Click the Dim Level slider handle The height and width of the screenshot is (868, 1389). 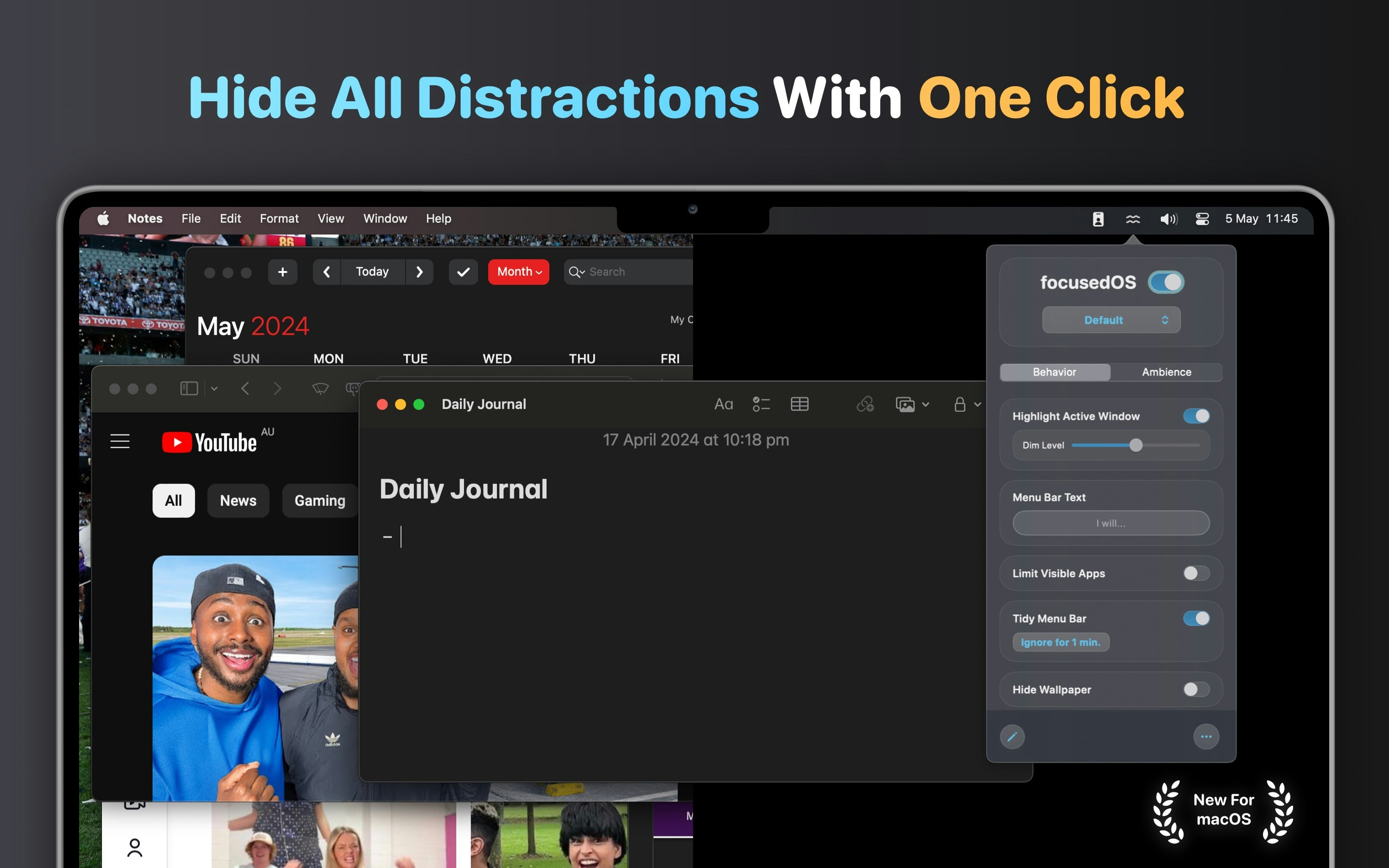(1135, 446)
